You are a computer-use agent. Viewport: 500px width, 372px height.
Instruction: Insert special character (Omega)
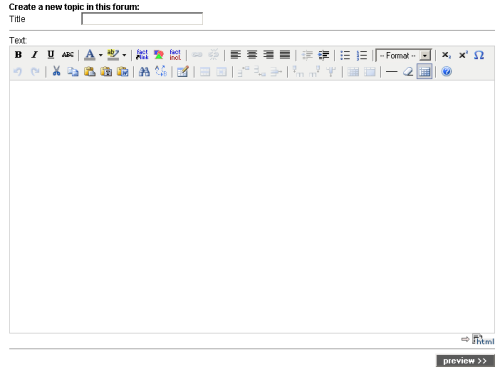click(479, 55)
